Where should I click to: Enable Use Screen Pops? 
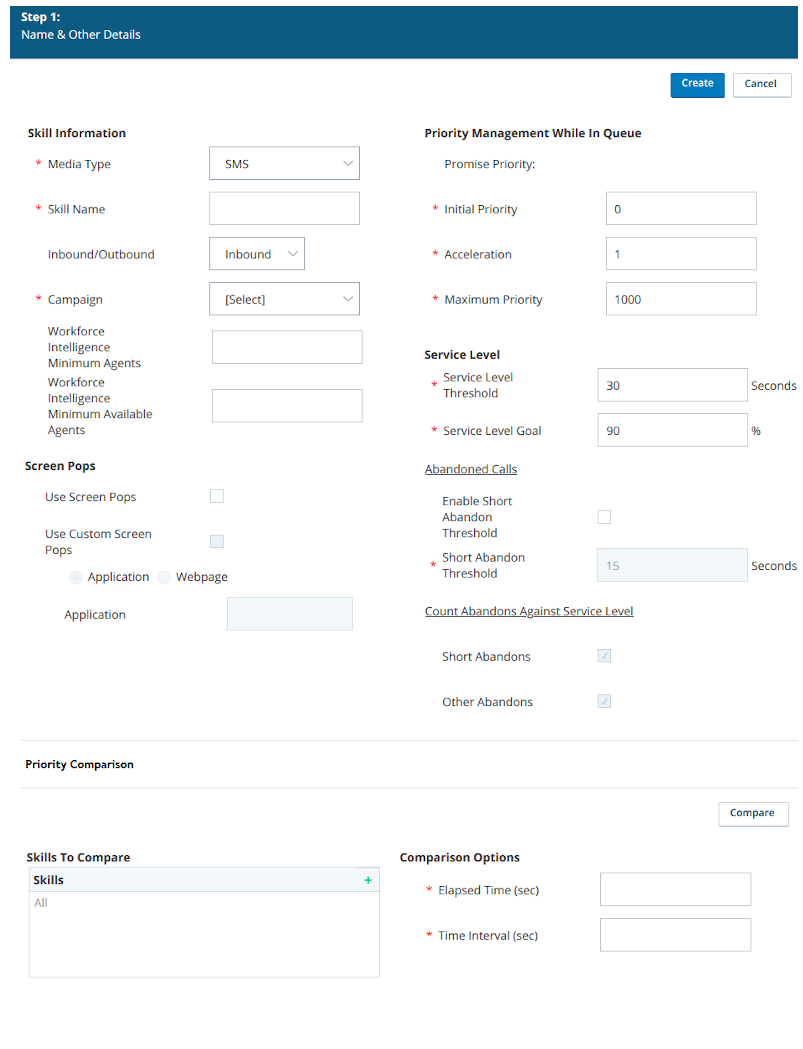click(217, 495)
